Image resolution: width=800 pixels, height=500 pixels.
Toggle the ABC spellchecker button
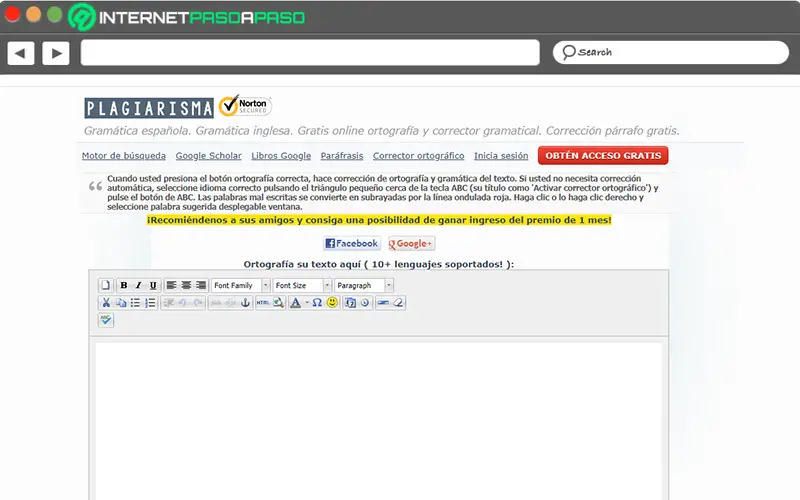106,320
